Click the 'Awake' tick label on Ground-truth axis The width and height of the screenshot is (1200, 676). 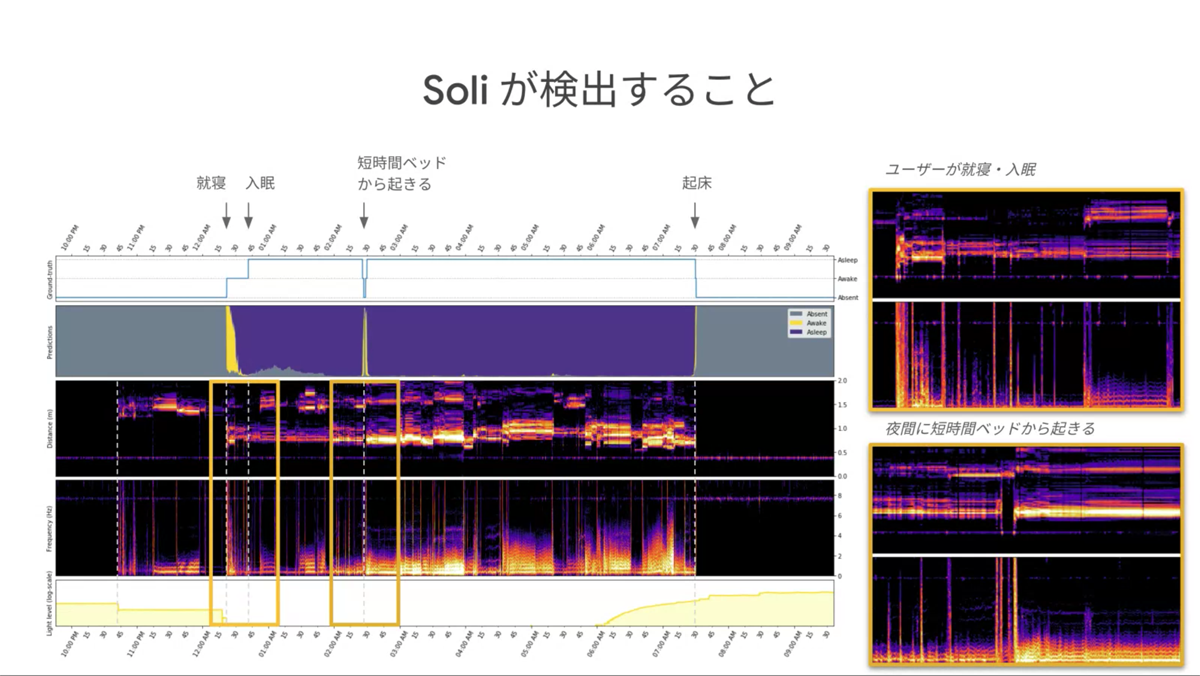tap(846, 278)
